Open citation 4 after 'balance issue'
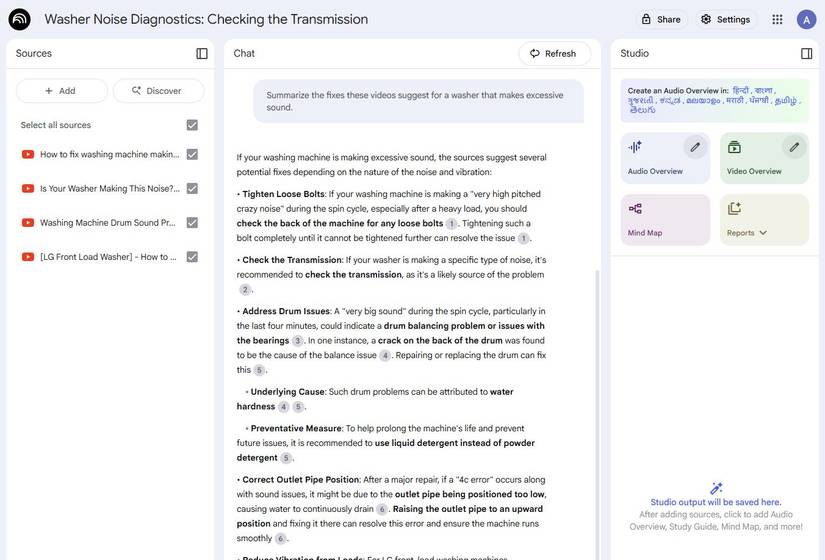The height and width of the screenshot is (560, 825). point(385,355)
